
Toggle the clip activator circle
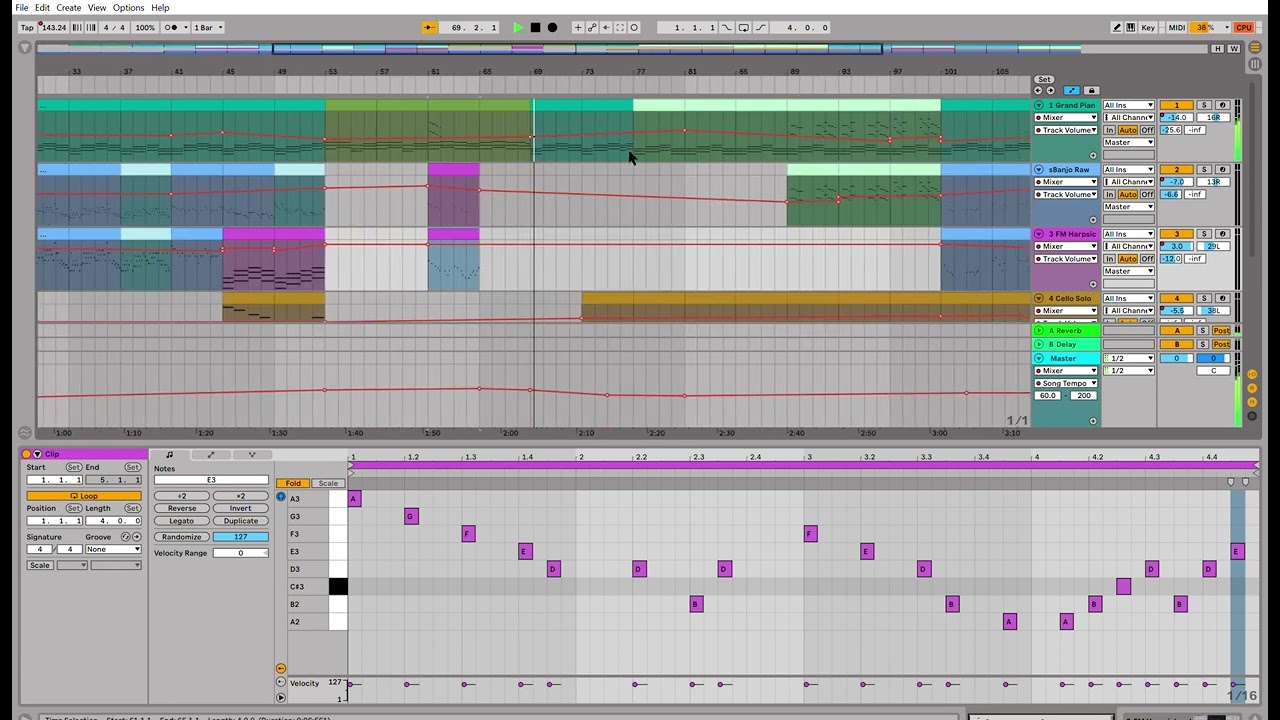26,454
